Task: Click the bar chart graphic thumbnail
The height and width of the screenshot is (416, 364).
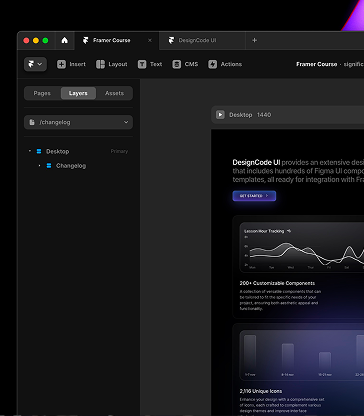Action: (302, 355)
